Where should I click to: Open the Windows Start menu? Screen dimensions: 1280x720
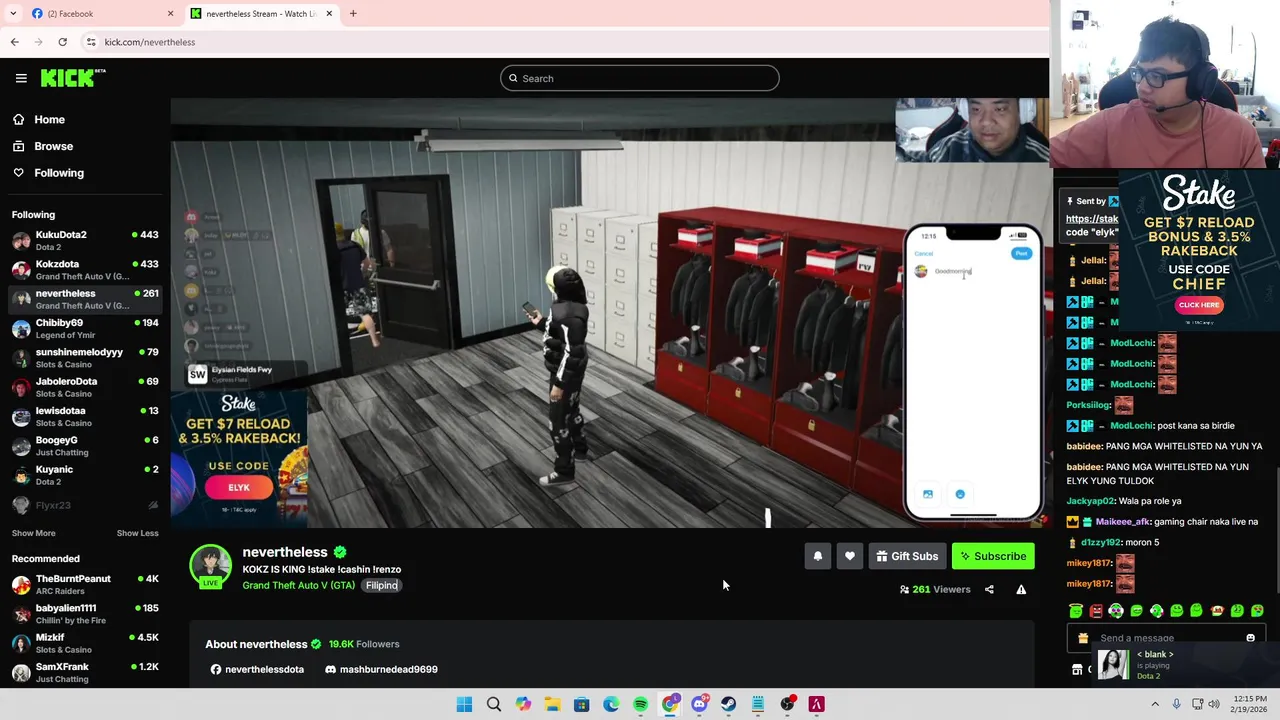(x=464, y=704)
